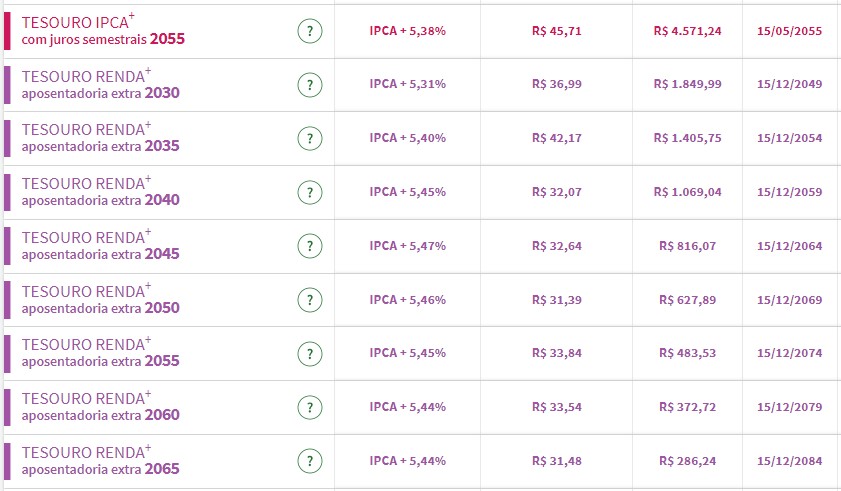Select minimum investment R$ 31,48
Screen dimensions: 841x491
557,461
